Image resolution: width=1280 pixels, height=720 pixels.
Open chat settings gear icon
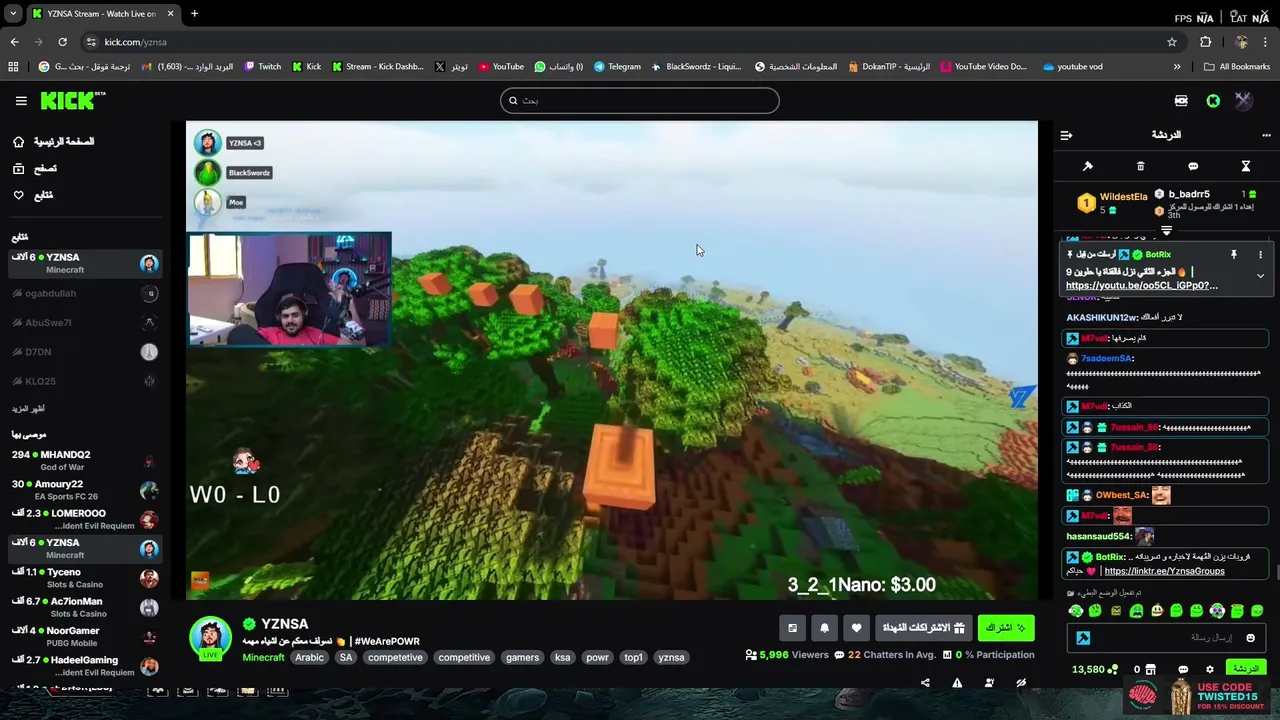[1210, 670]
